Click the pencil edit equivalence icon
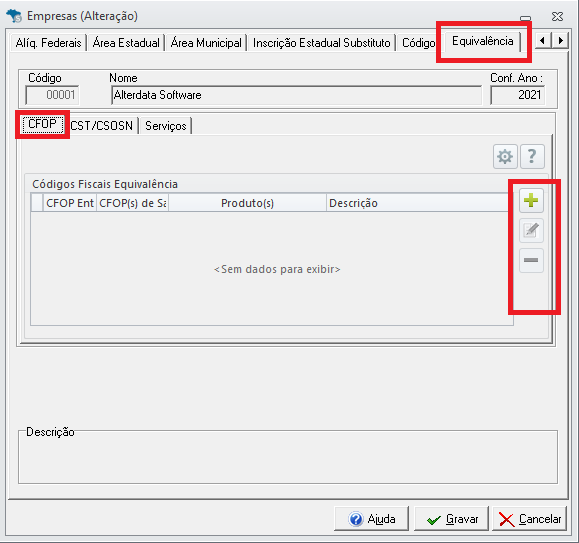The image size is (579, 543). tap(531, 230)
